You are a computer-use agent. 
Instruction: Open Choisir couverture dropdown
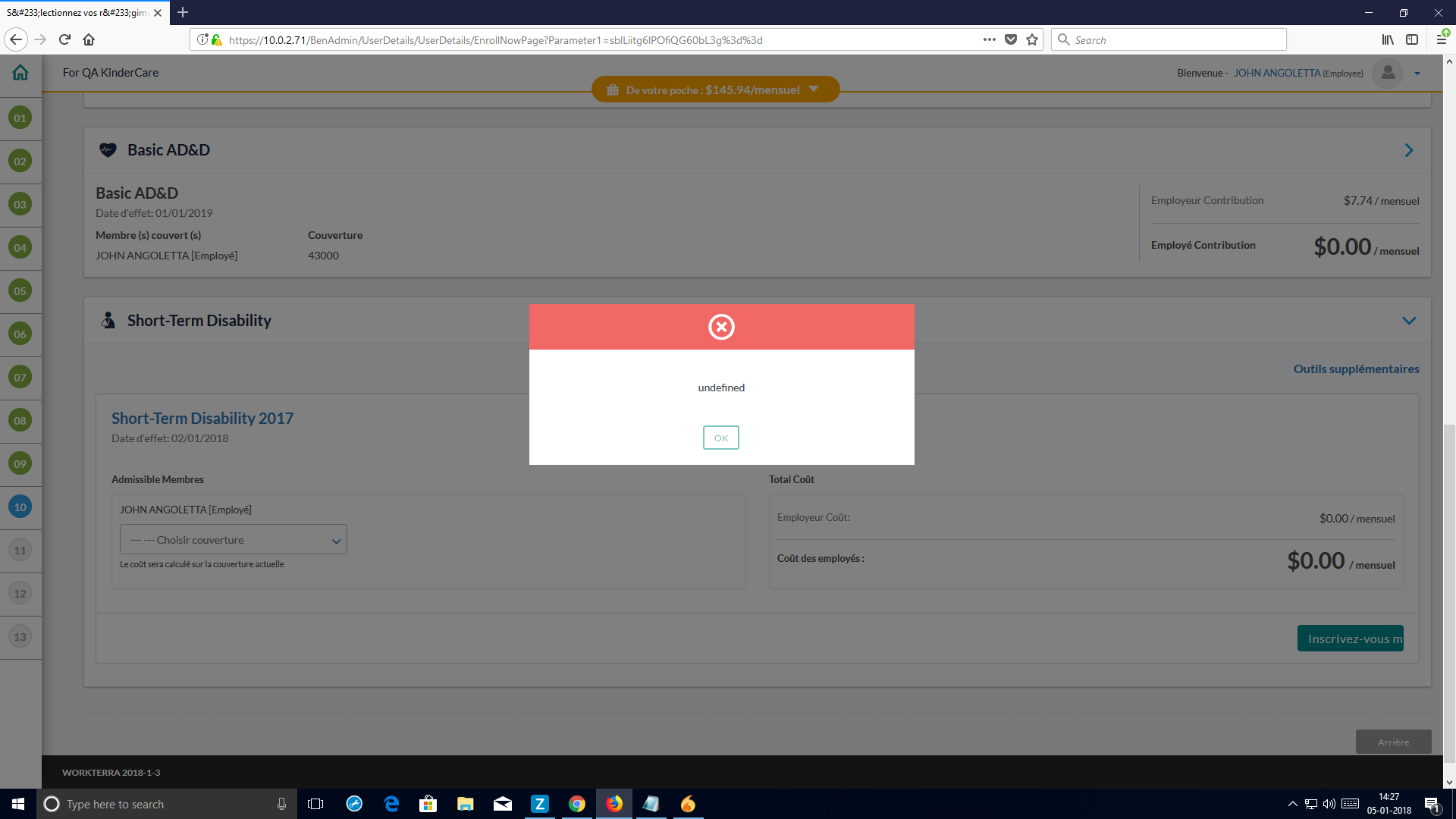[x=233, y=540]
